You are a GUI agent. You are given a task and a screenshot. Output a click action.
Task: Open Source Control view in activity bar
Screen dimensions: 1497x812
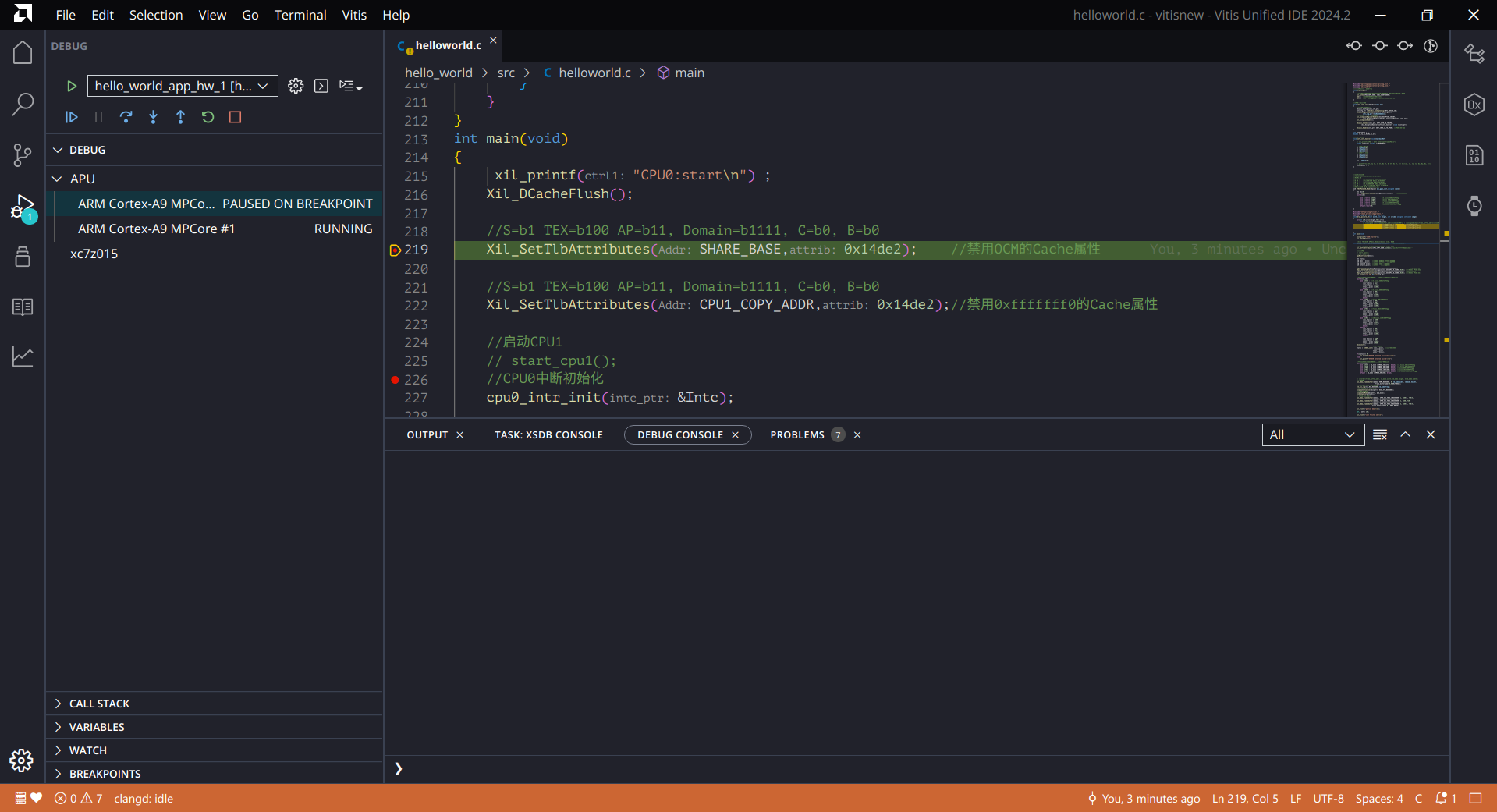(x=23, y=154)
